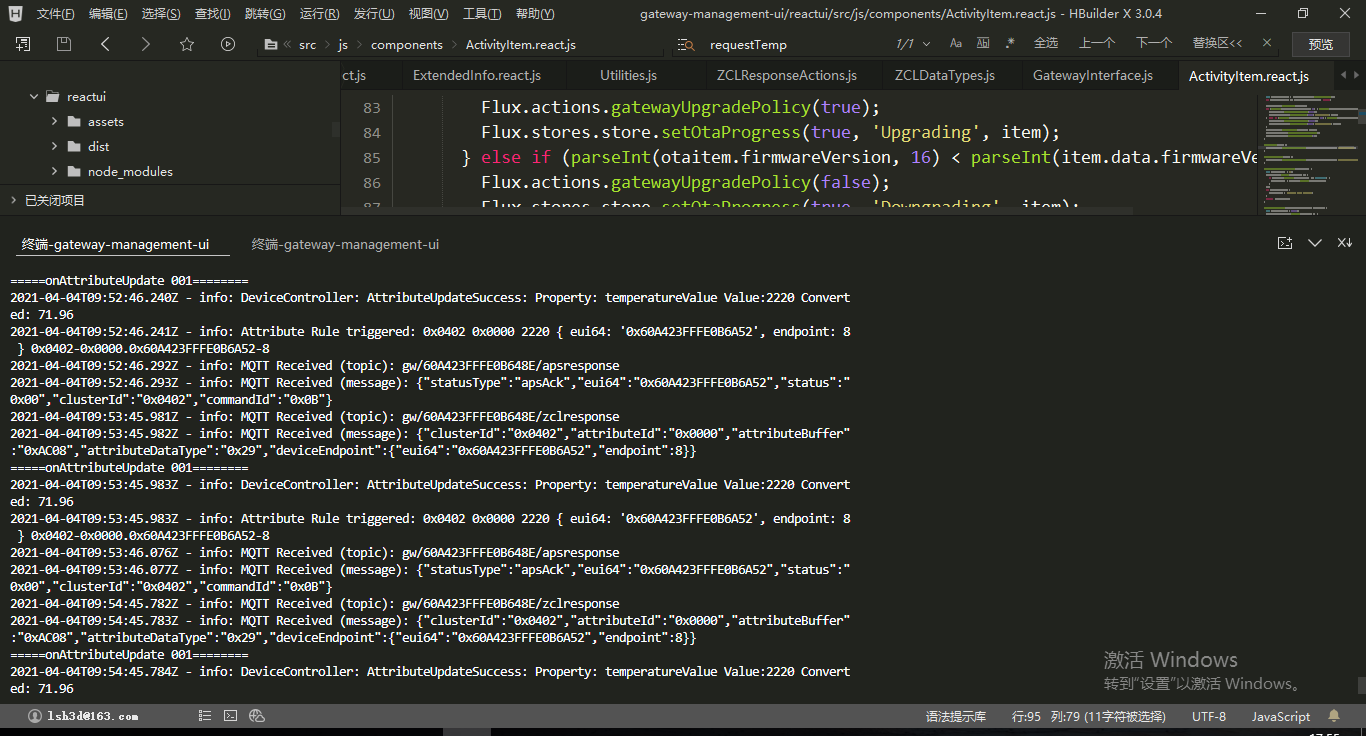Image resolution: width=1366 pixels, height=736 pixels.
Task: Switch to ZCLResponseActions.js tab
Action: coord(787,76)
